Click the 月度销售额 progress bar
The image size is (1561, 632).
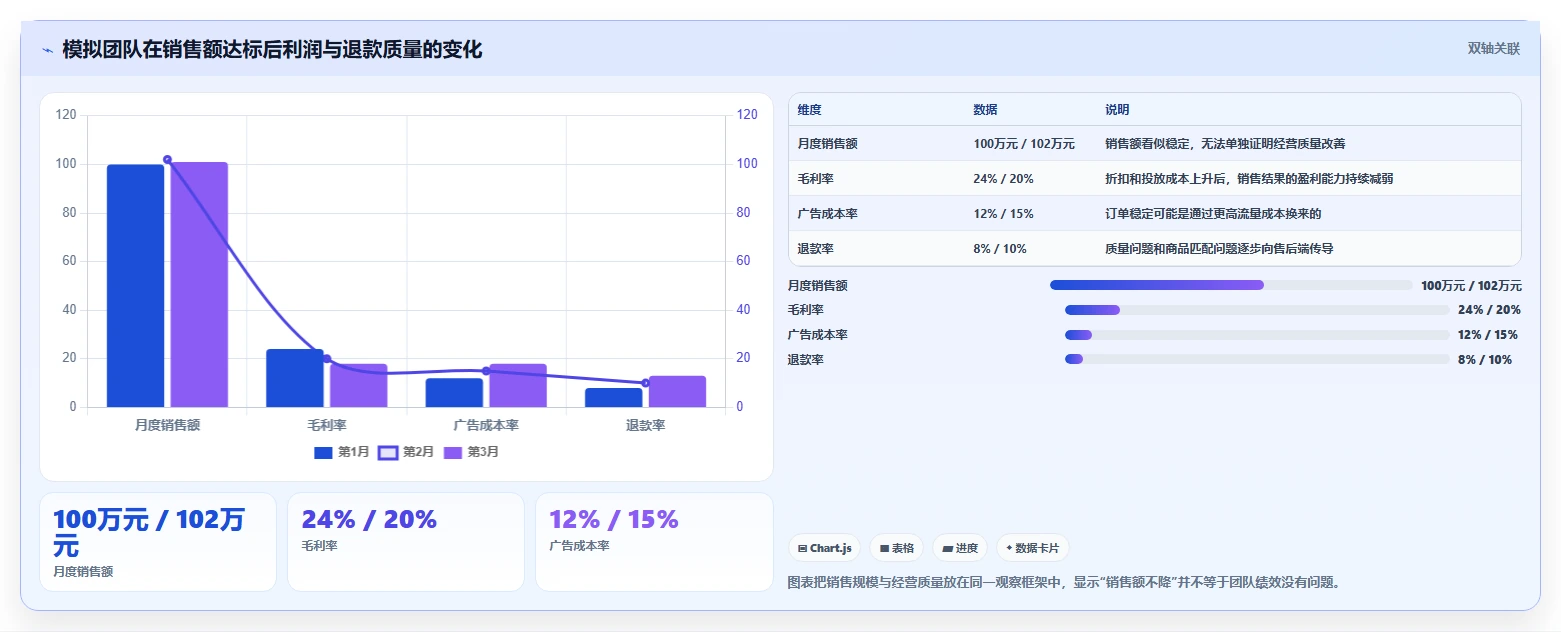tap(1231, 285)
